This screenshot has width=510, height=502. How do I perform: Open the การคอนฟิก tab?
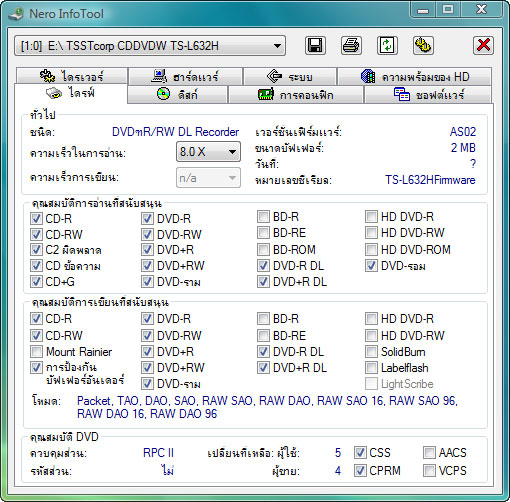tap(296, 95)
